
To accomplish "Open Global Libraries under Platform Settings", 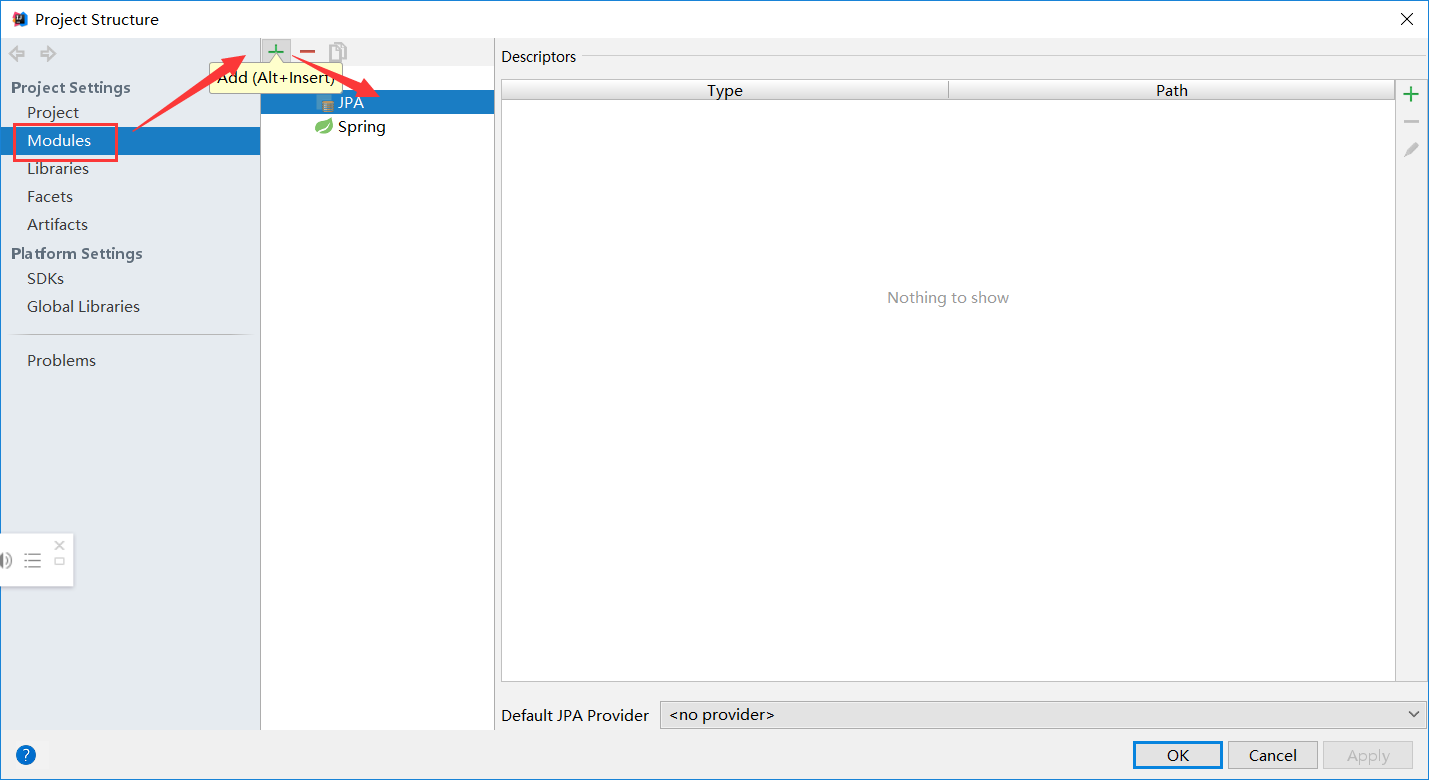I will 84,307.
